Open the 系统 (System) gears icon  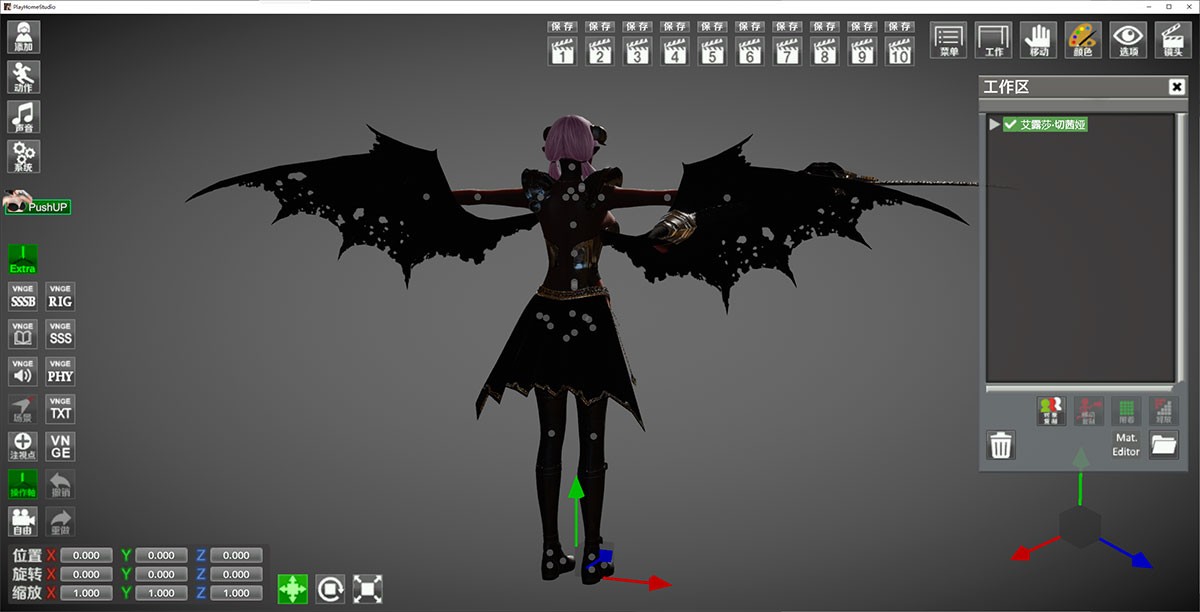pos(24,157)
